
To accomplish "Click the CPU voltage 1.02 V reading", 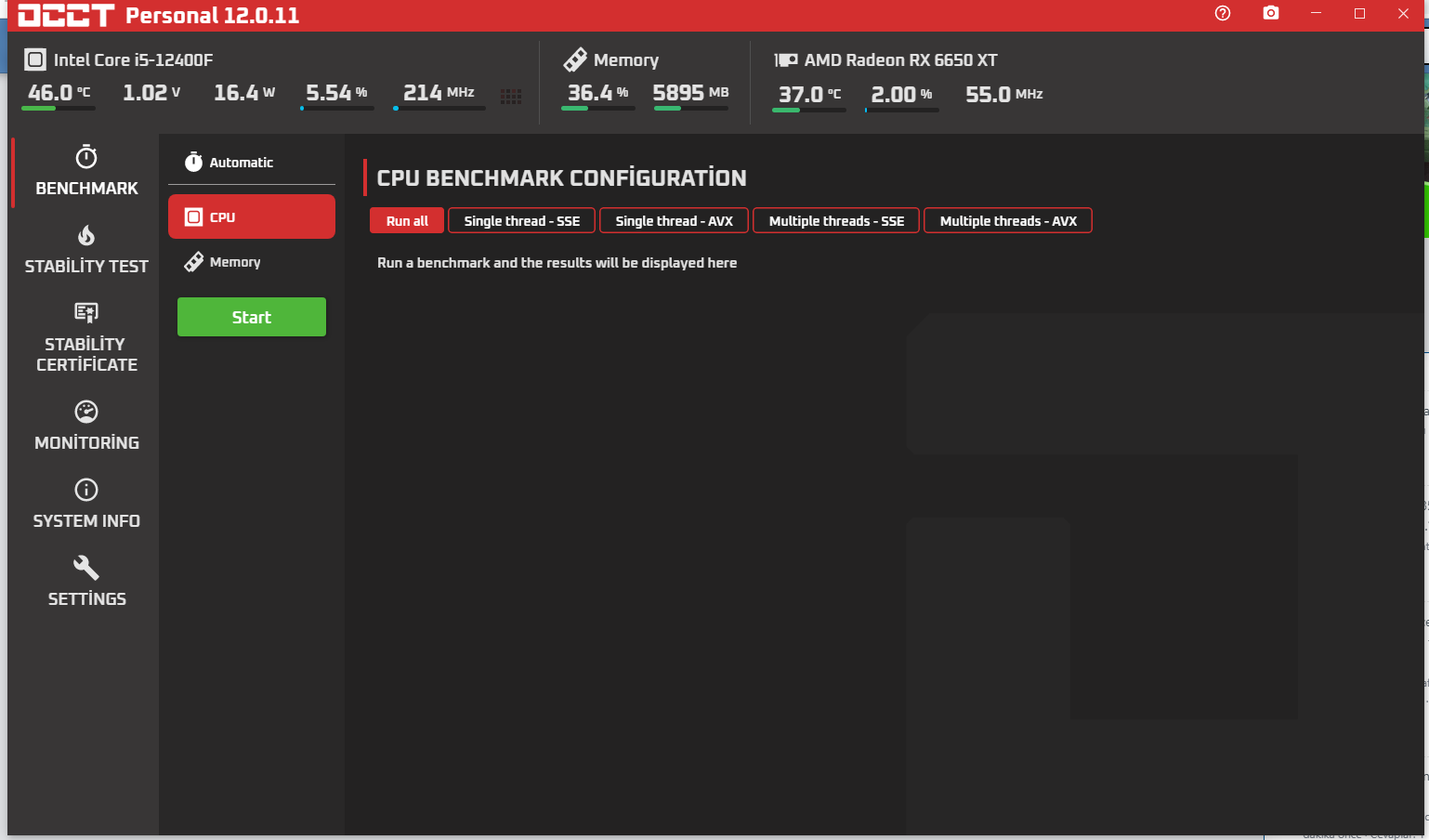I will point(151,93).
